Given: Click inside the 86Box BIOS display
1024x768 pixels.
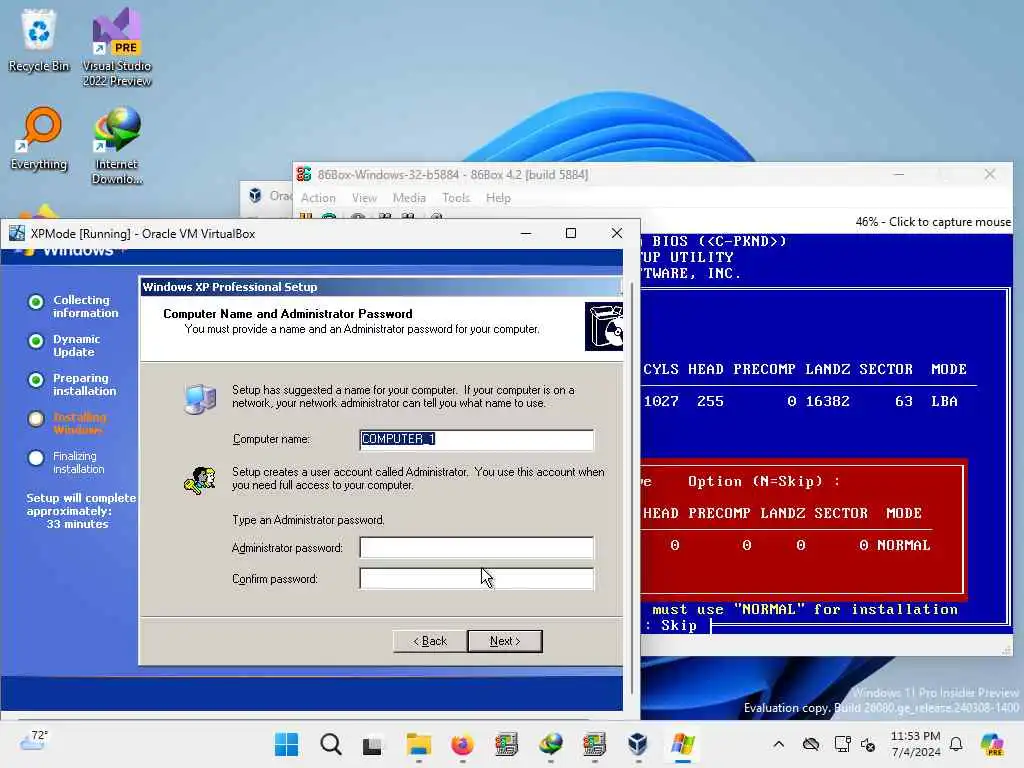Looking at the screenshot, I should [826, 434].
